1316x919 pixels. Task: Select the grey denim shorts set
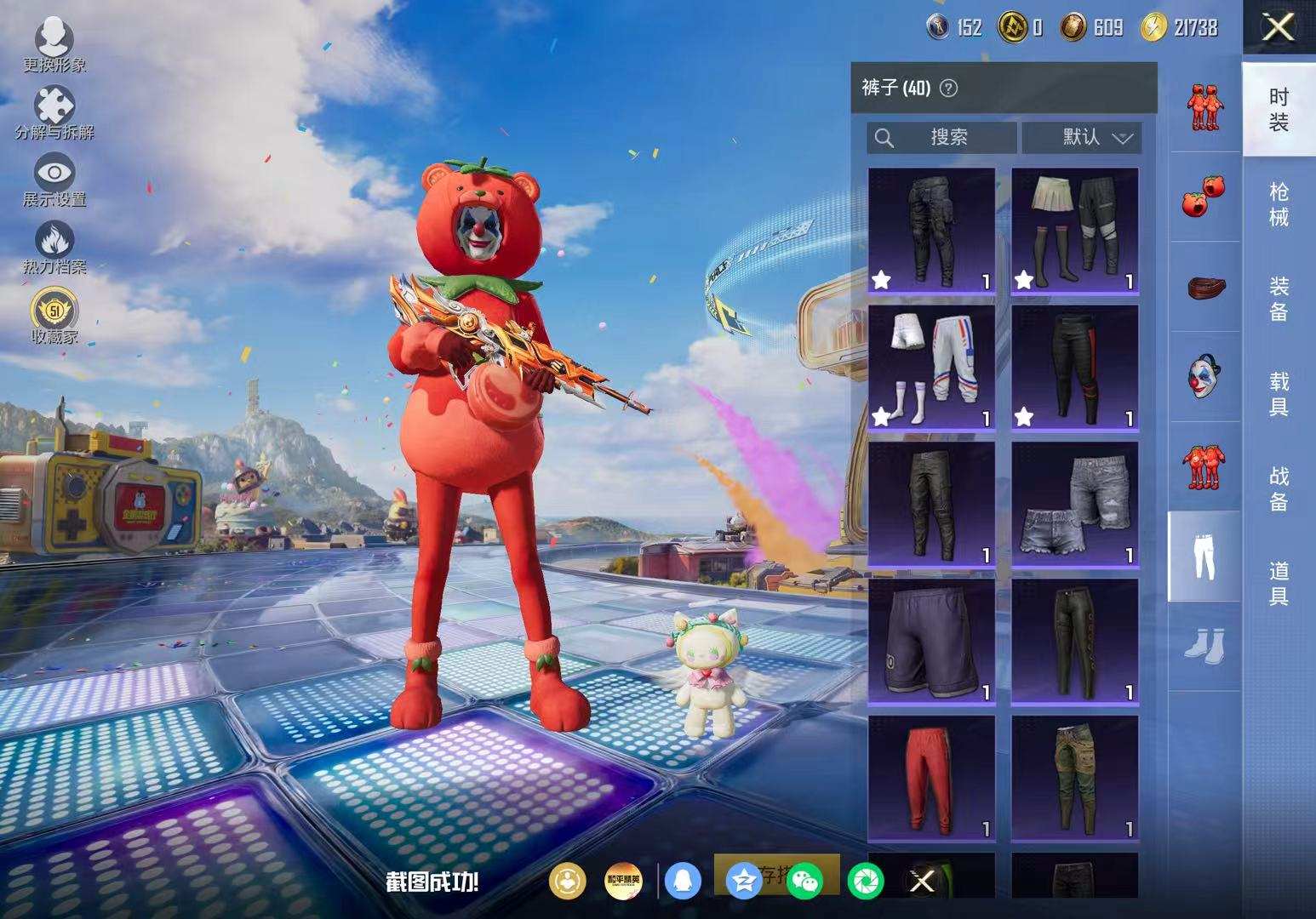[x=1075, y=505]
